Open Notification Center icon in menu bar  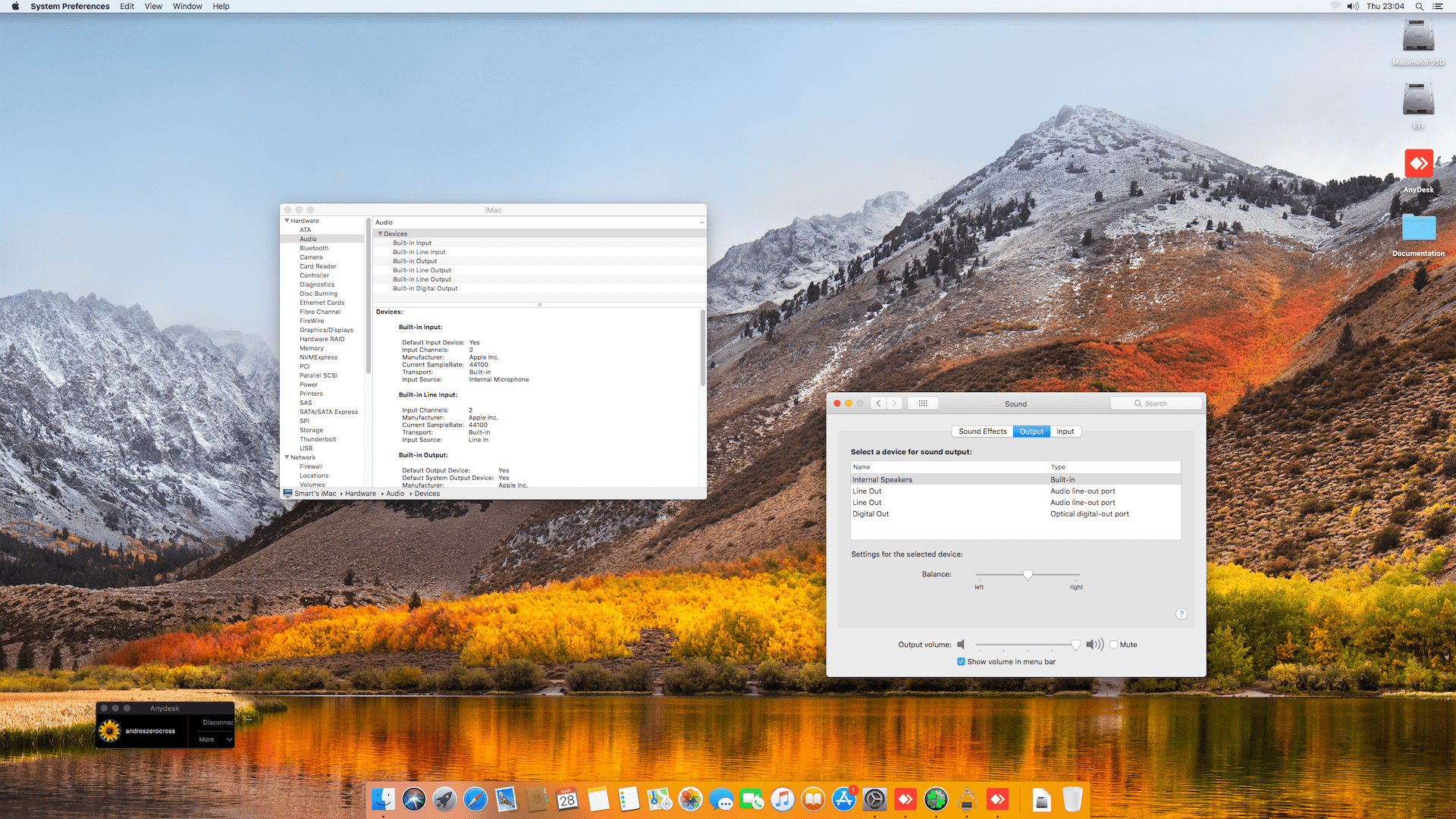point(1438,6)
